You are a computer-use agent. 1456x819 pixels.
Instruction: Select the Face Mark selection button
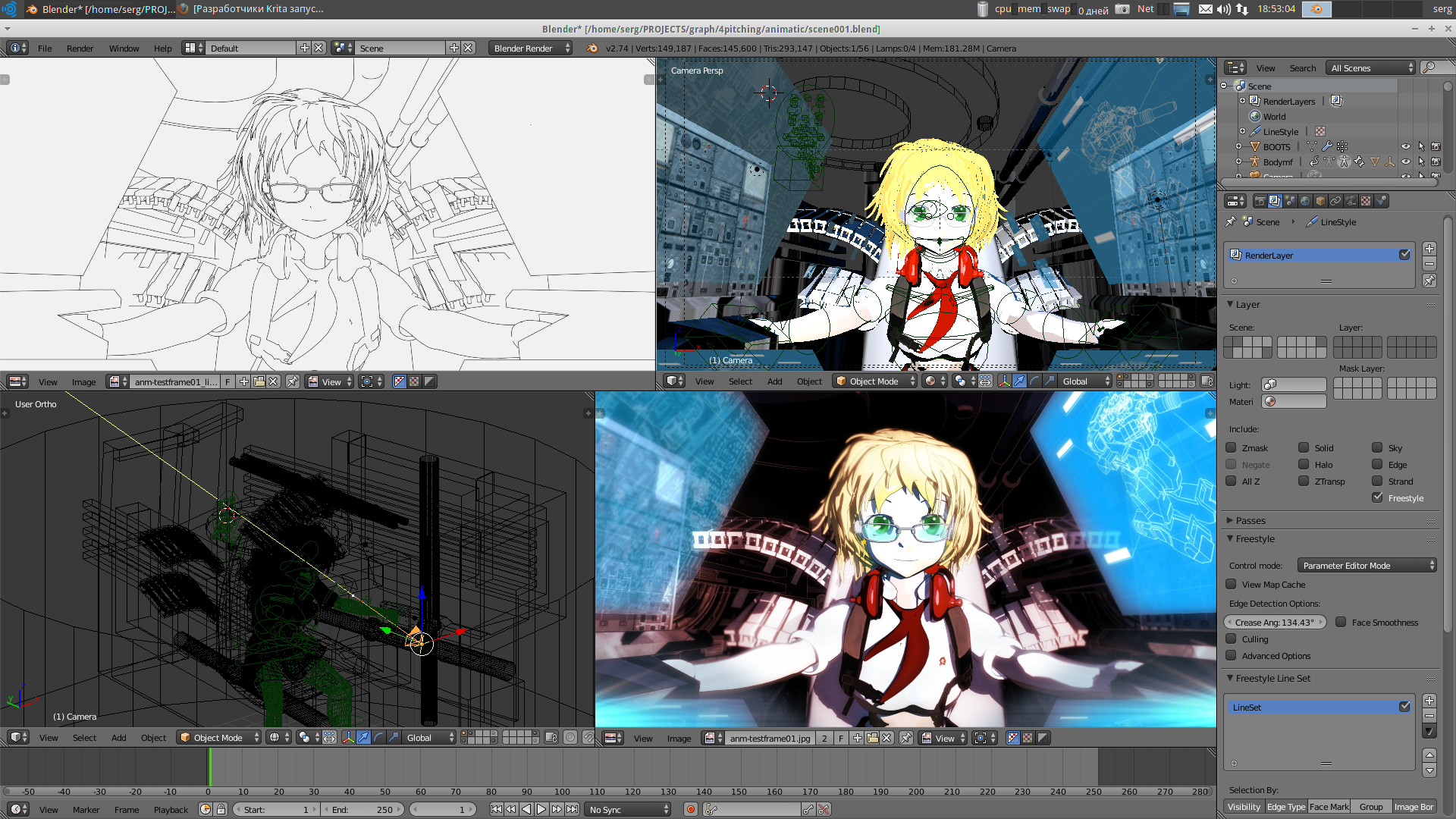[x=1329, y=806]
